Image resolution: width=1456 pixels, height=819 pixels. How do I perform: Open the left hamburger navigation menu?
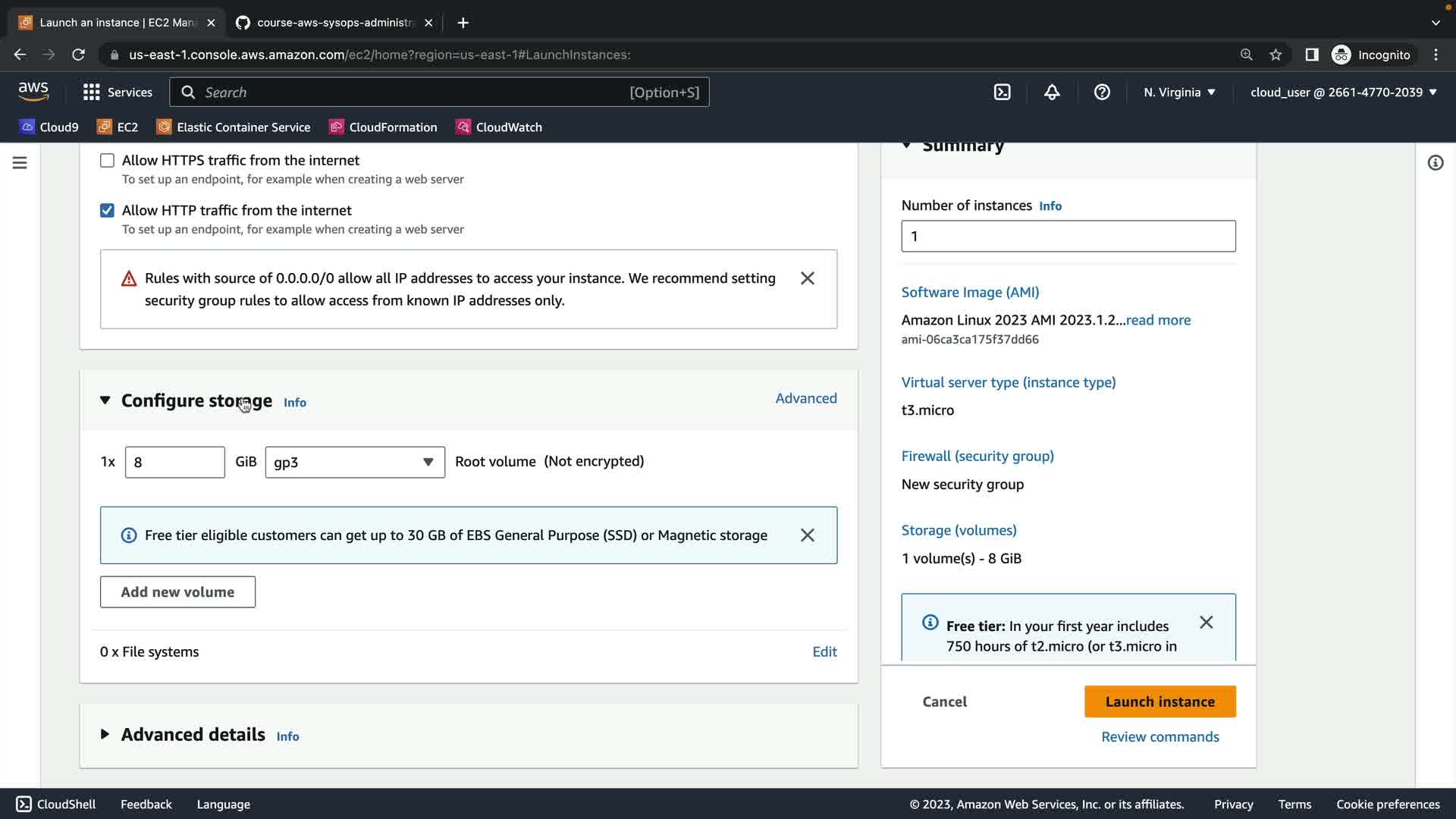coord(20,163)
